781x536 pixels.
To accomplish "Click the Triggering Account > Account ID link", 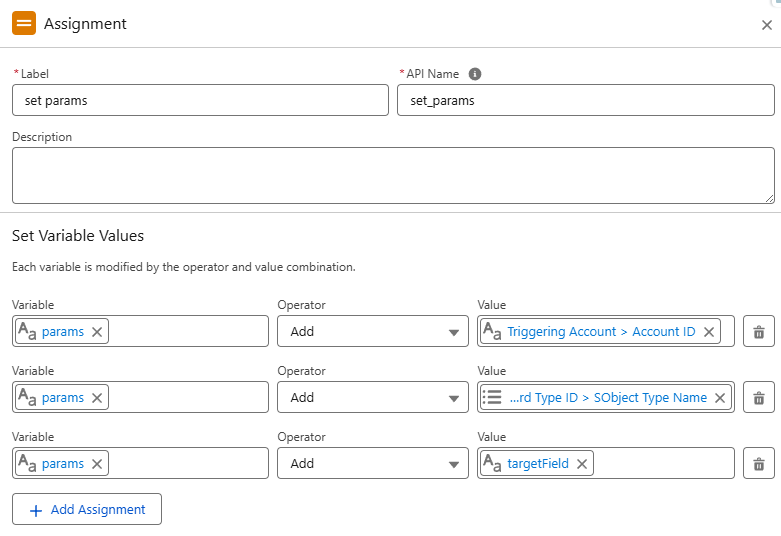I will (601, 332).
